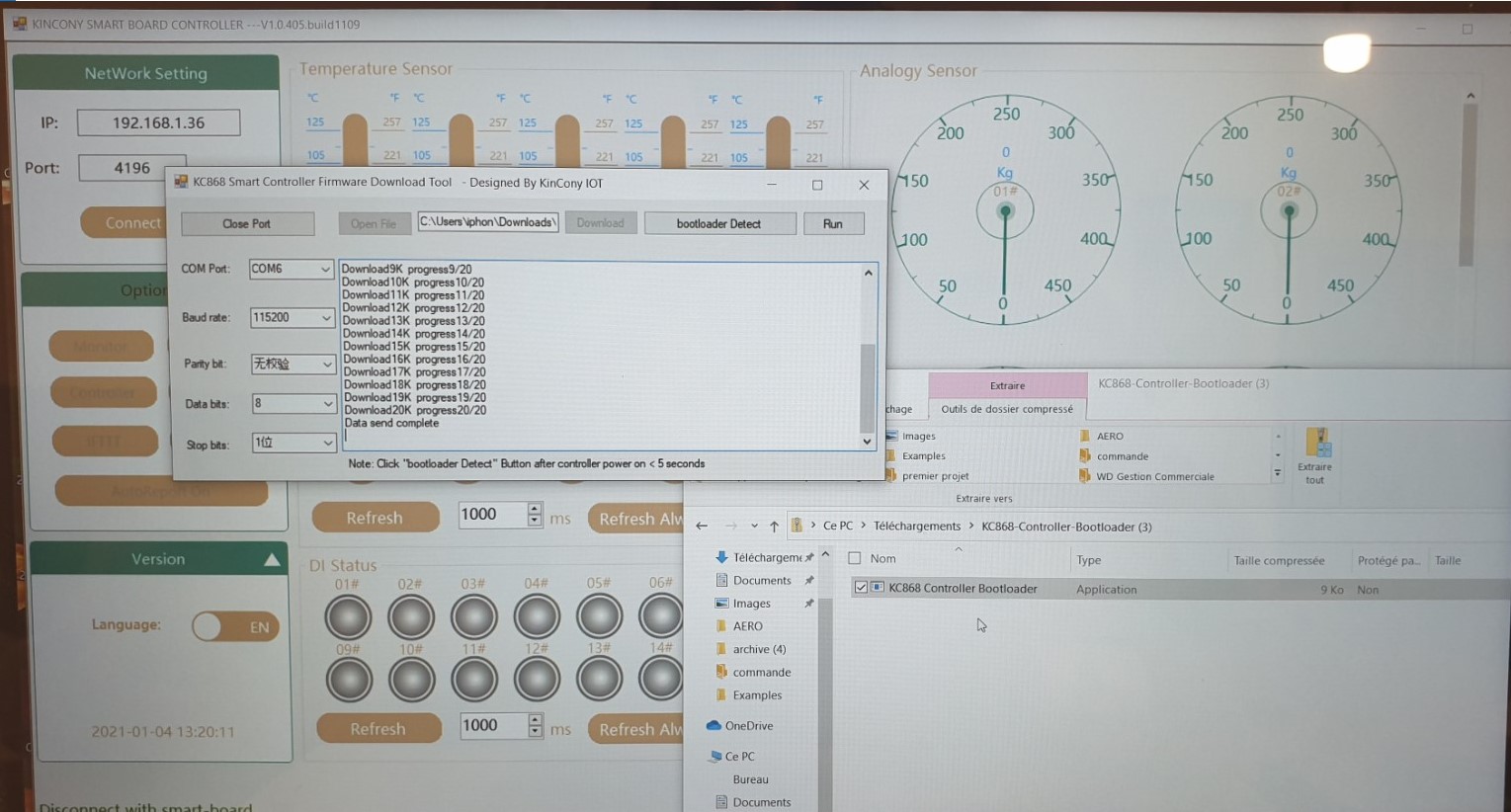Image resolution: width=1511 pixels, height=812 pixels.
Task: Navigate up one folder level arrow
Action: 774,527
